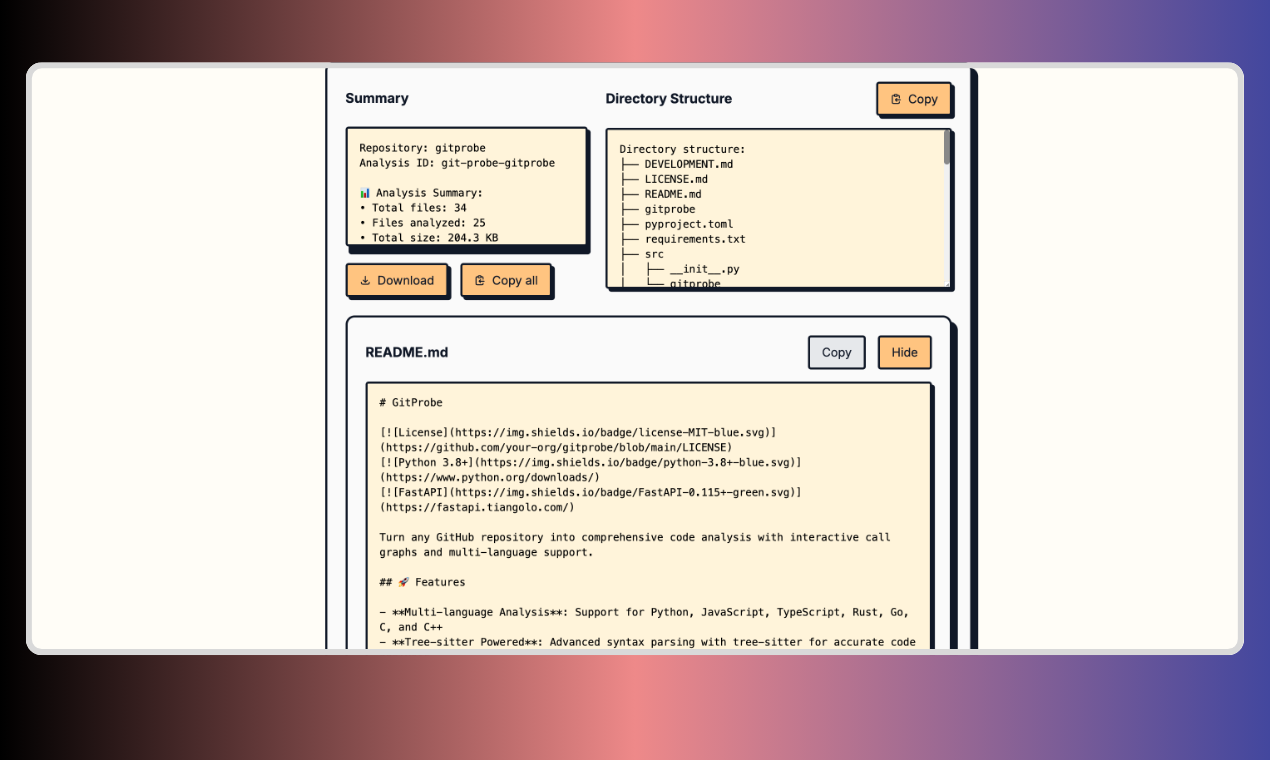Image resolution: width=1270 pixels, height=760 pixels.
Task: Click the download arrow icon
Action: pos(366,281)
